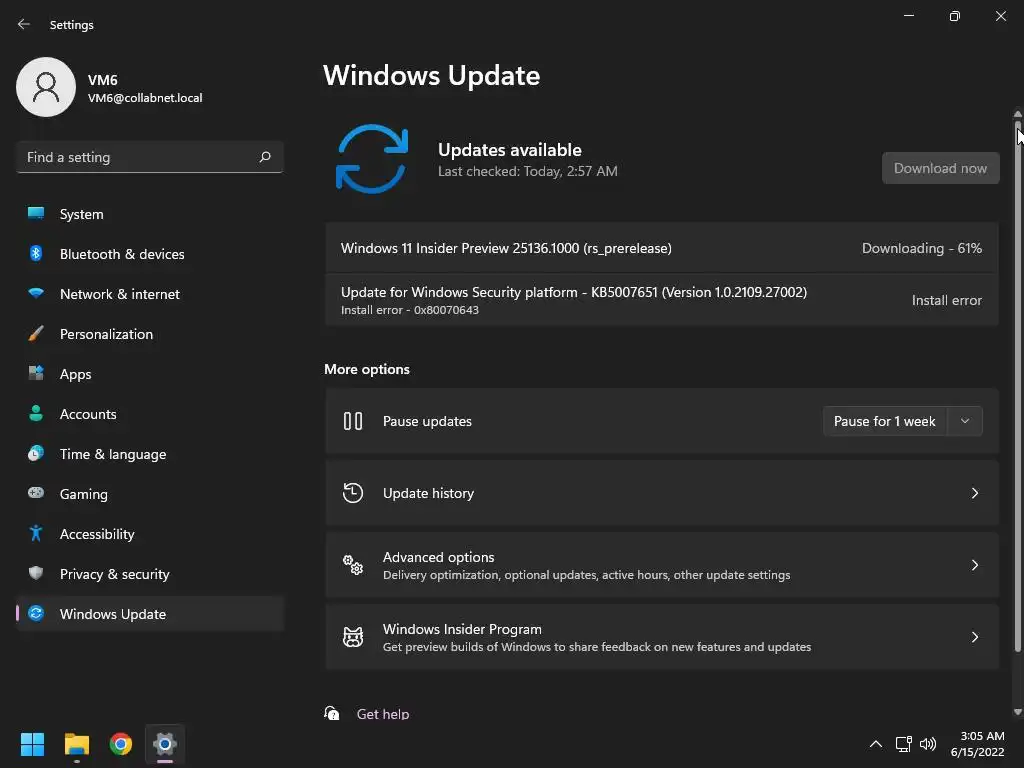This screenshot has width=1024, height=768.
Task: Click the Windows Insider Program cat icon
Action: [x=353, y=637]
